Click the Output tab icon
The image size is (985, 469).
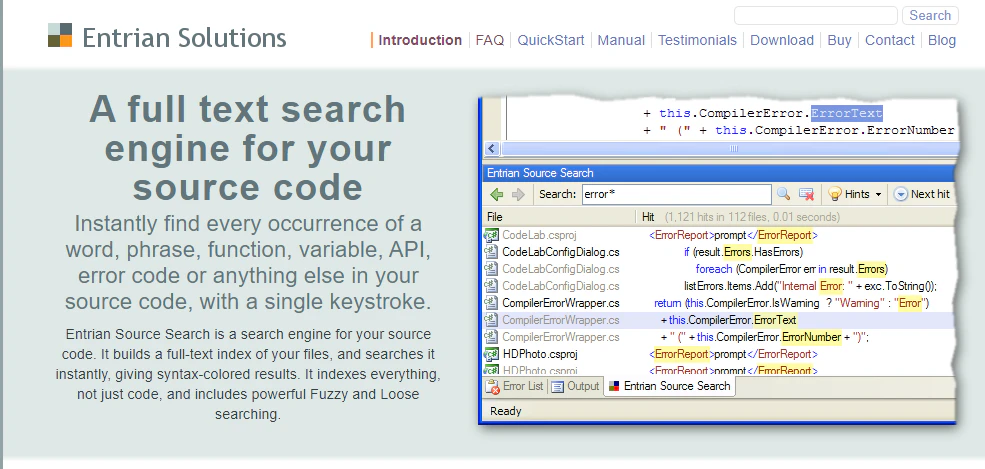tap(557, 387)
